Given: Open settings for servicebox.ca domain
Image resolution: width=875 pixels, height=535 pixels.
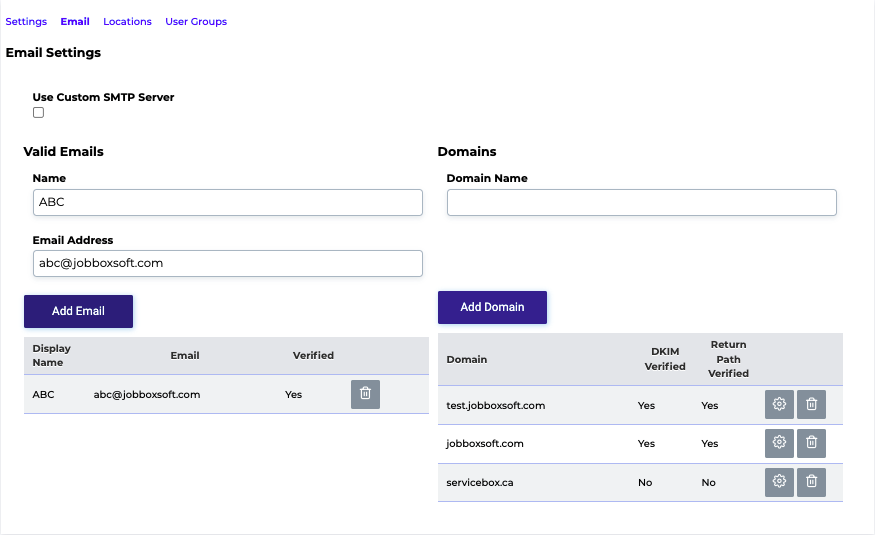Looking at the screenshot, I should pyautogui.click(x=779, y=482).
